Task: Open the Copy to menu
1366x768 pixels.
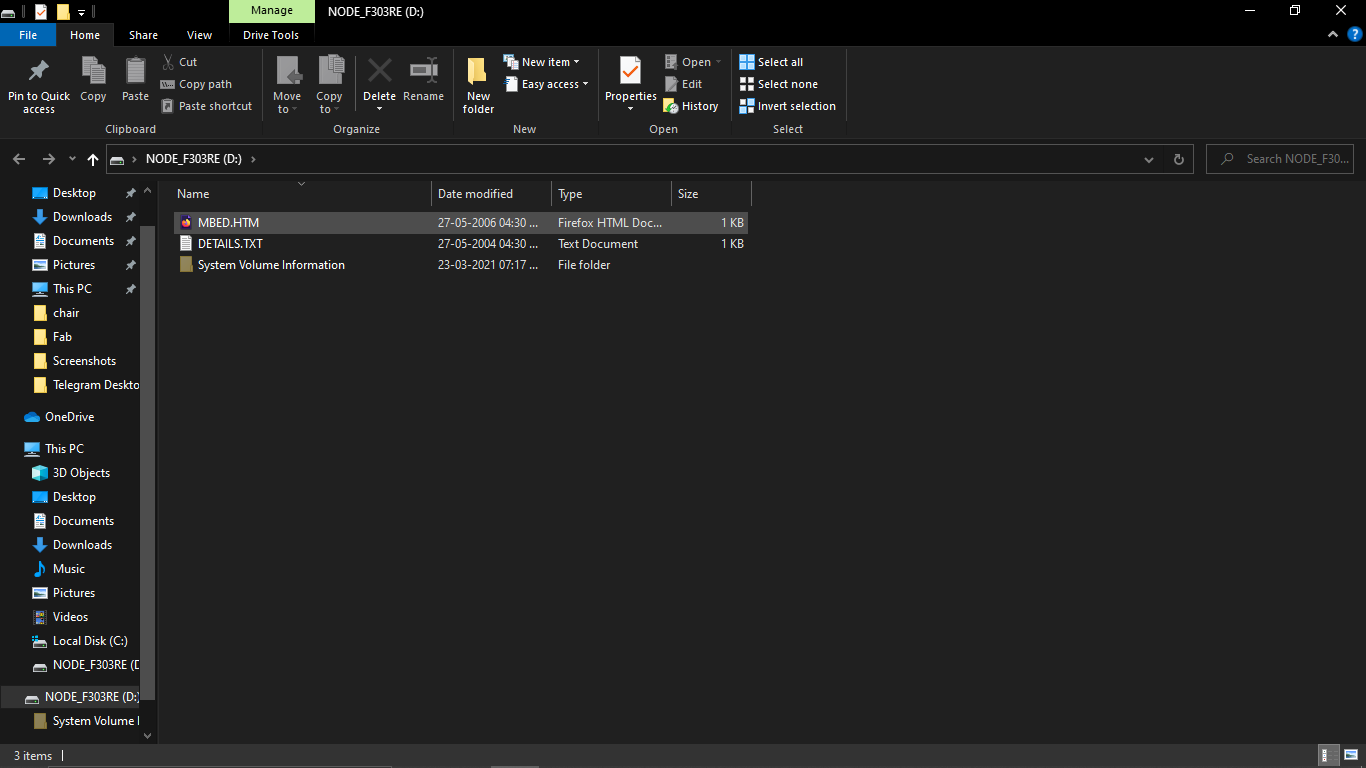Action: [330, 86]
